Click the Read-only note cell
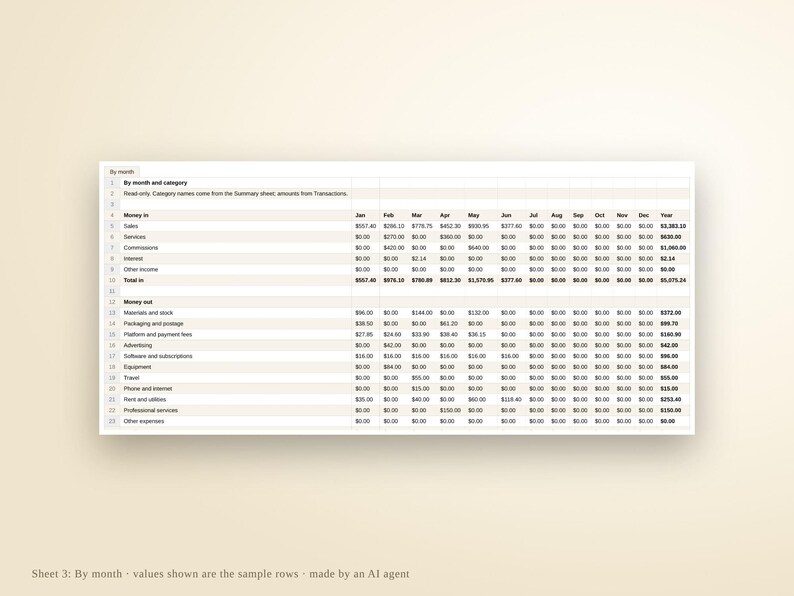The height and width of the screenshot is (596, 794). (235, 193)
